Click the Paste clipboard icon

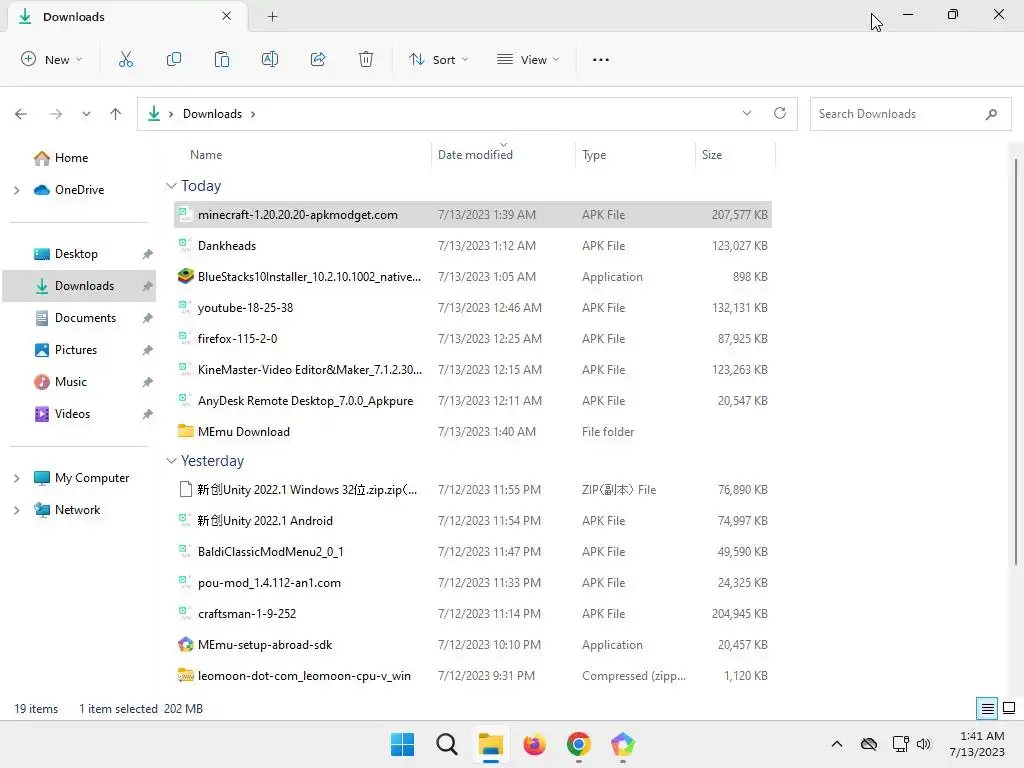pos(222,59)
